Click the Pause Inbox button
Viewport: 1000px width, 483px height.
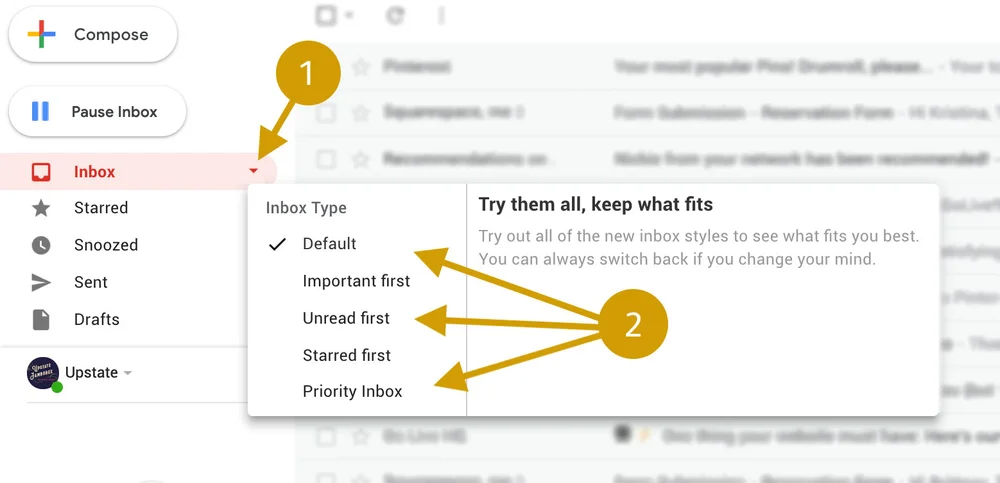coord(98,112)
